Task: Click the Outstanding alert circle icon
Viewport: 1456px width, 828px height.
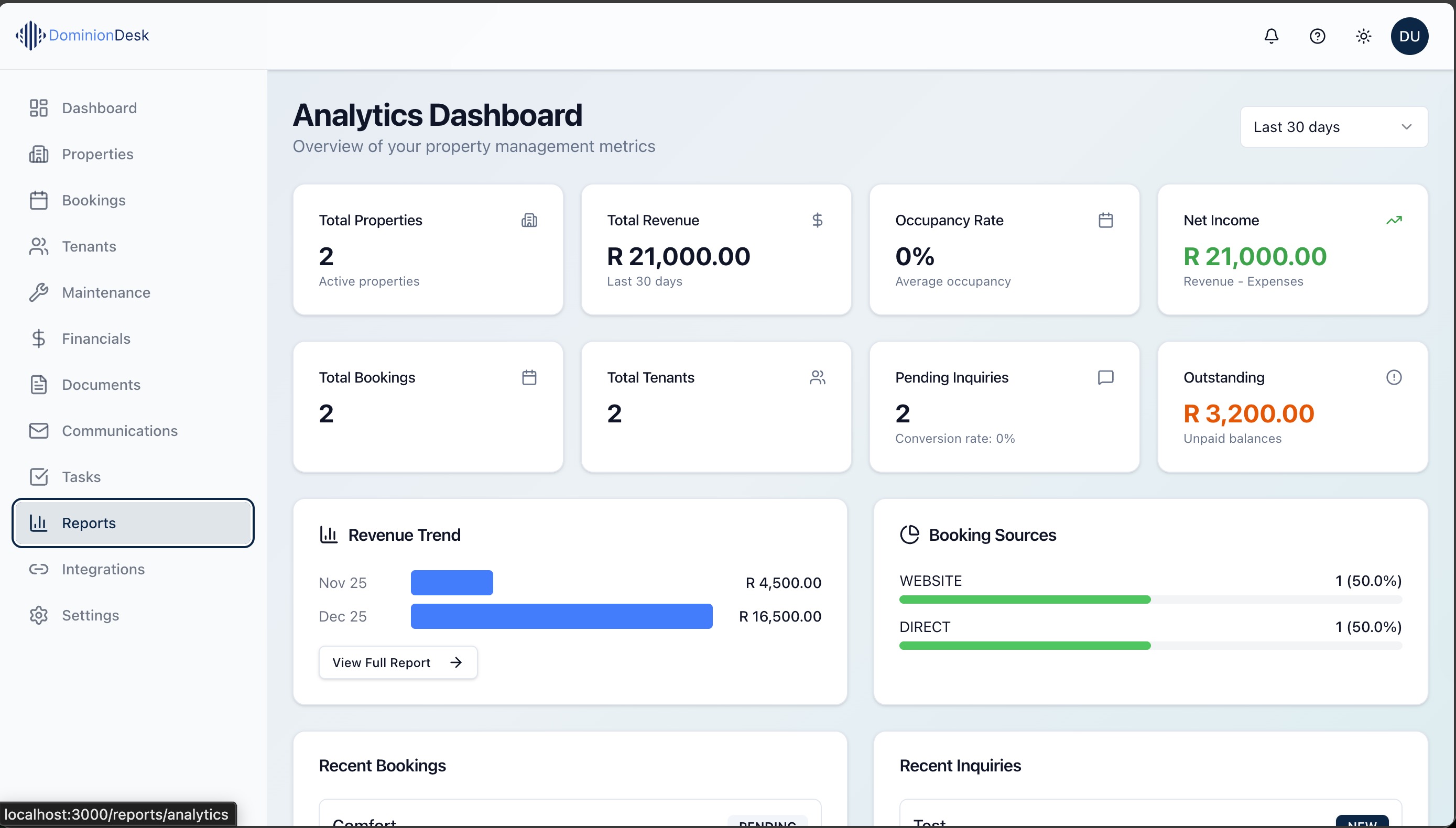Action: [1395, 376]
